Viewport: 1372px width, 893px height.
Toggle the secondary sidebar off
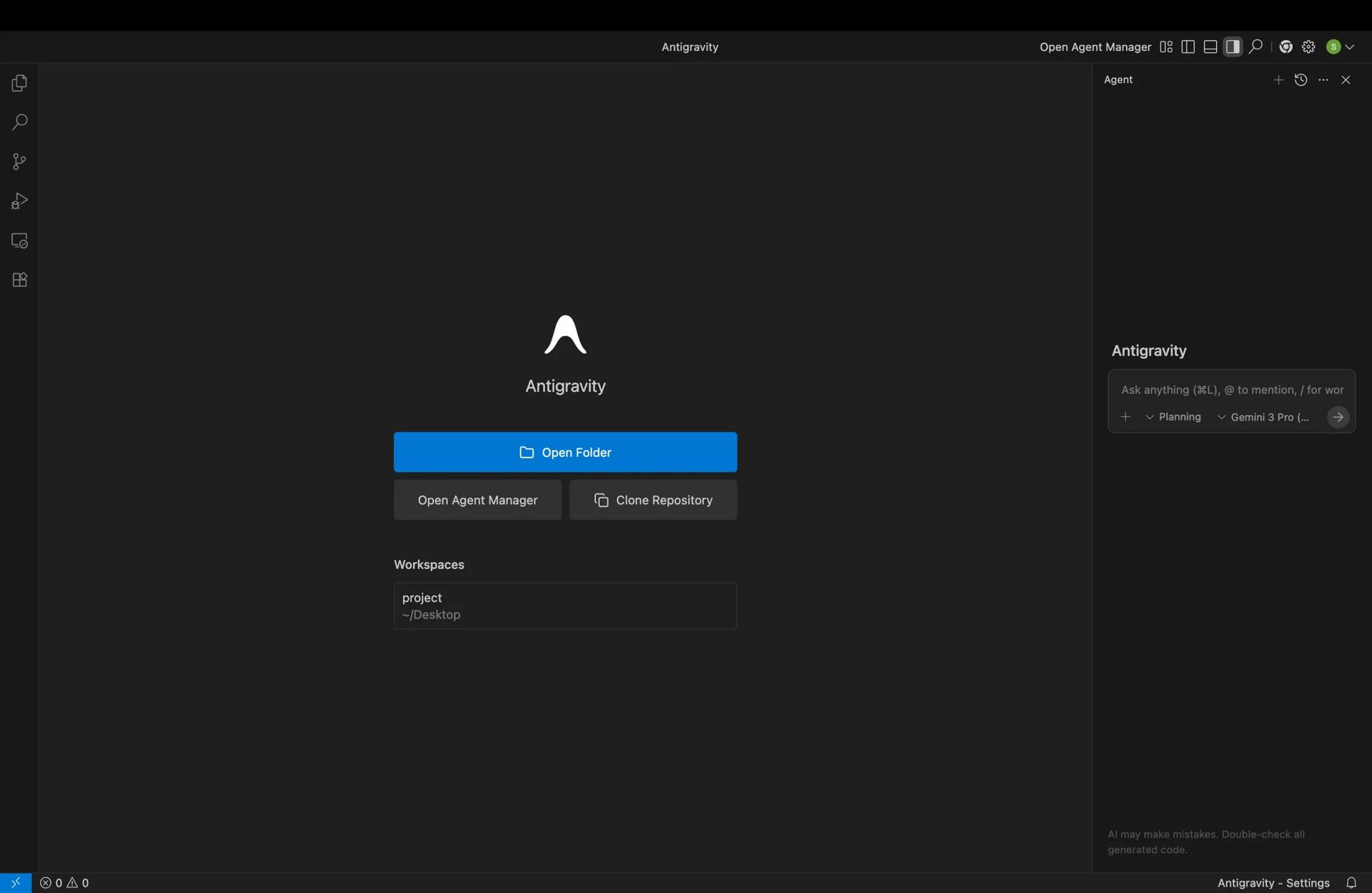point(1233,46)
